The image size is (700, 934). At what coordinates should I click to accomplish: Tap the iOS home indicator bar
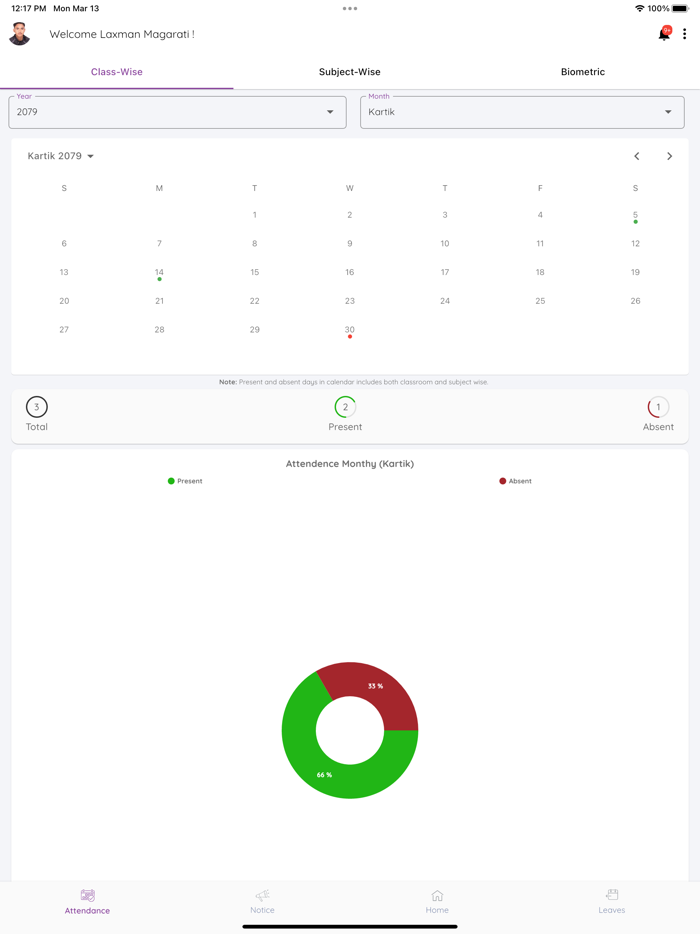pyautogui.click(x=350, y=926)
